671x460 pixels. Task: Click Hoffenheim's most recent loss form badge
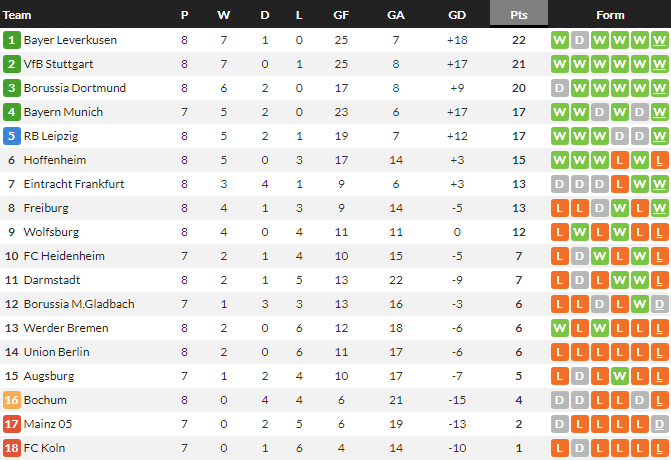tap(659, 160)
